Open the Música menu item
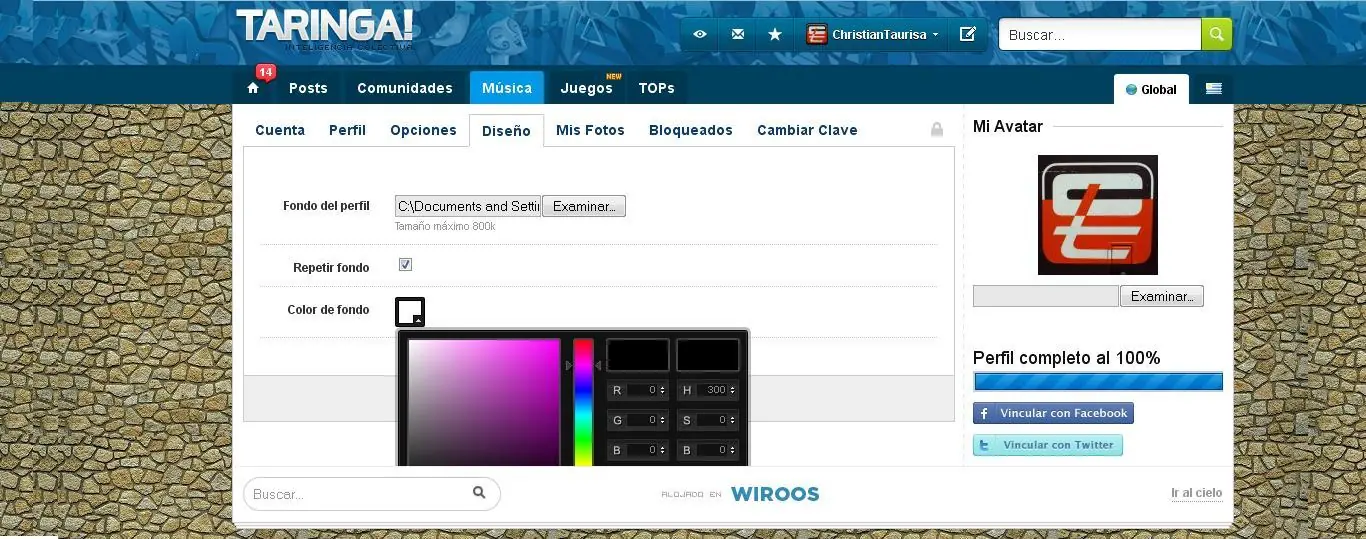This screenshot has width=1366, height=539. click(x=507, y=88)
